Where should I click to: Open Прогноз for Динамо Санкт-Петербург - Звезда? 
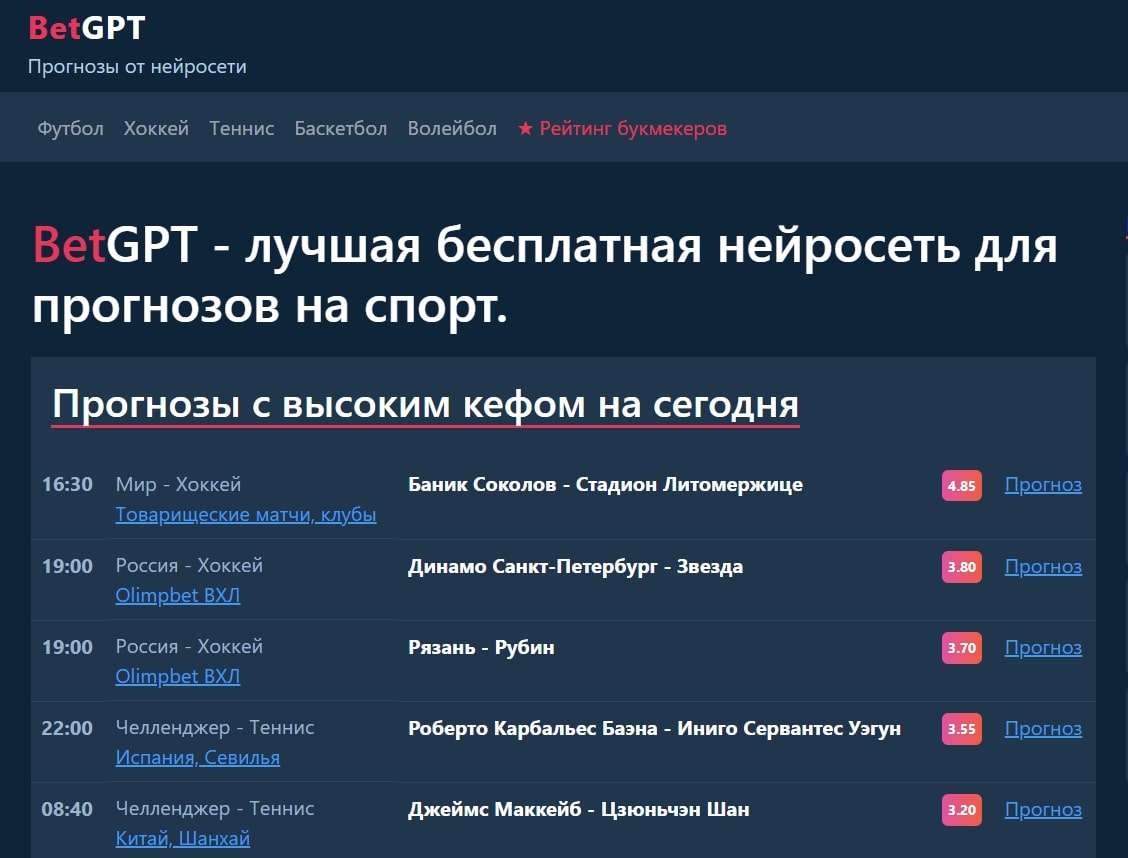coord(1043,566)
